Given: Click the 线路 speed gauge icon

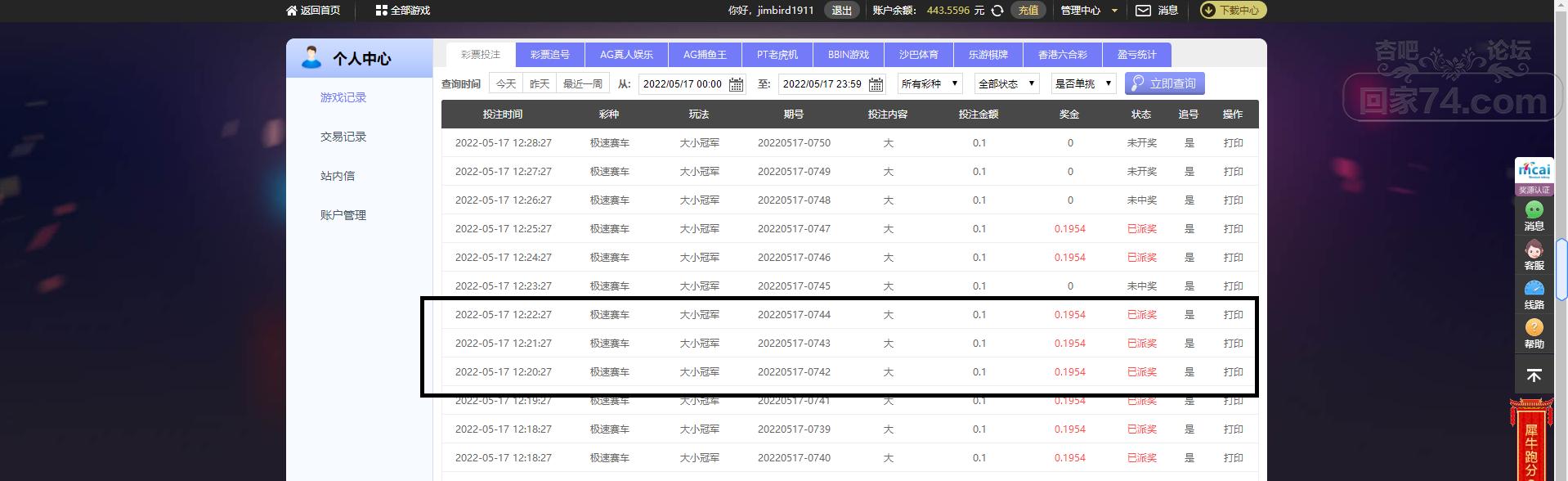Looking at the screenshot, I should pyautogui.click(x=1534, y=289).
